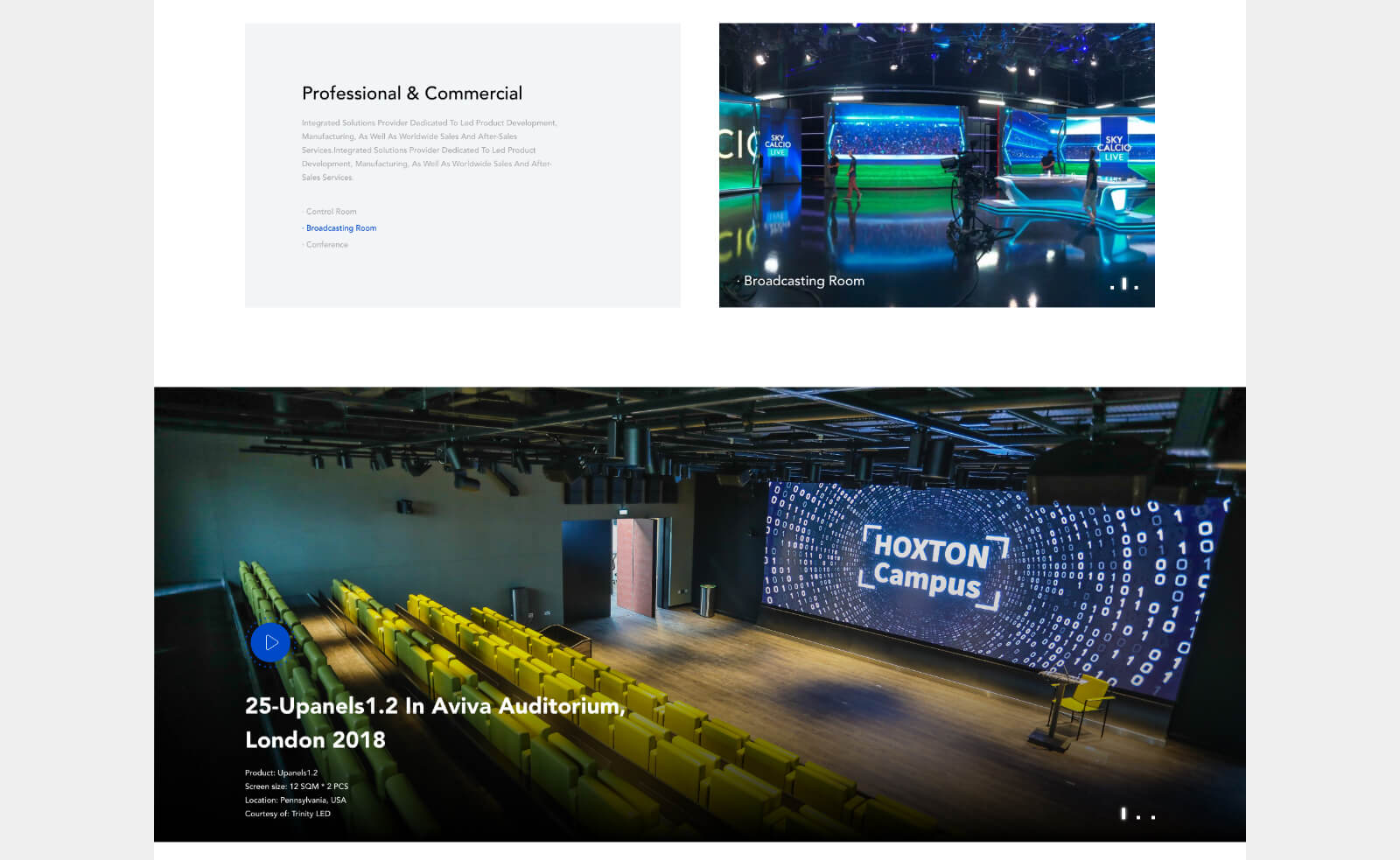Click the Product: Upanels1.2 detail line
This screenshot has height=860, width=1400.
(x=281, y=773)
